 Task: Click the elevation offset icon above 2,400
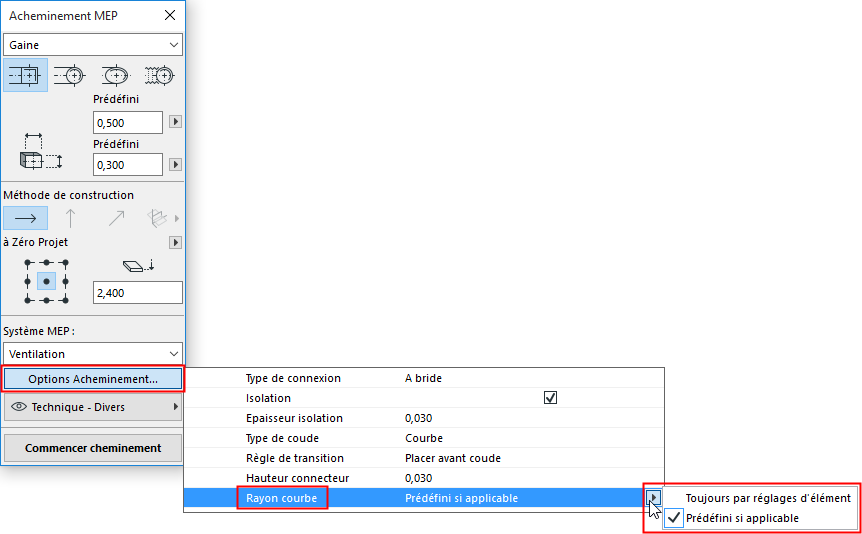click(137, 266)
